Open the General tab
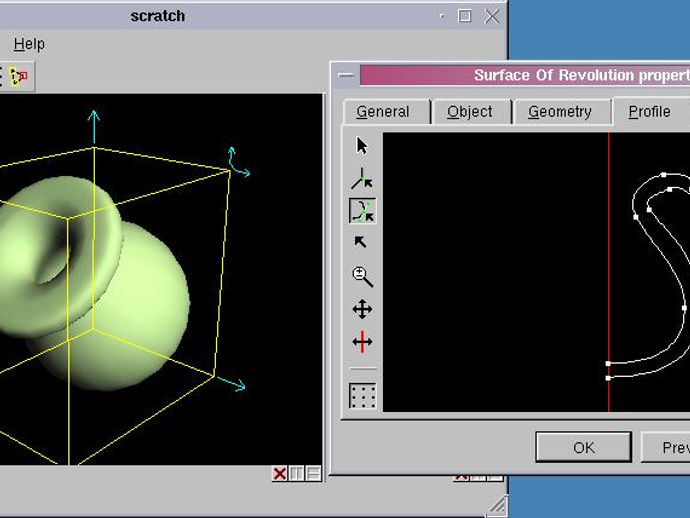The height and width of the screenshot is (518, 690). click(x=383, y=112)
